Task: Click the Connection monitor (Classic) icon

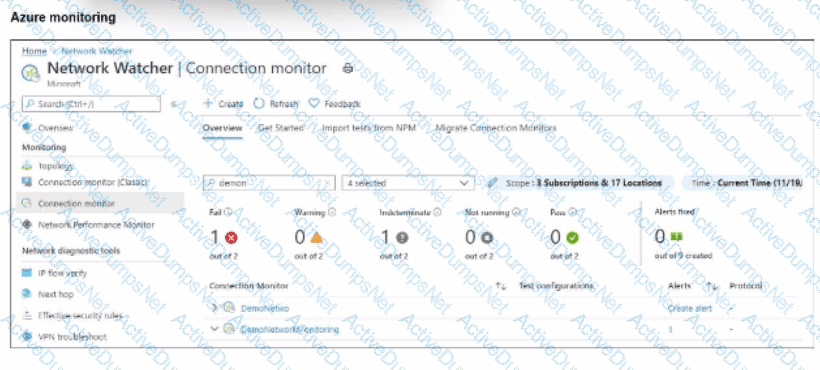Action: tap(27, 182)
